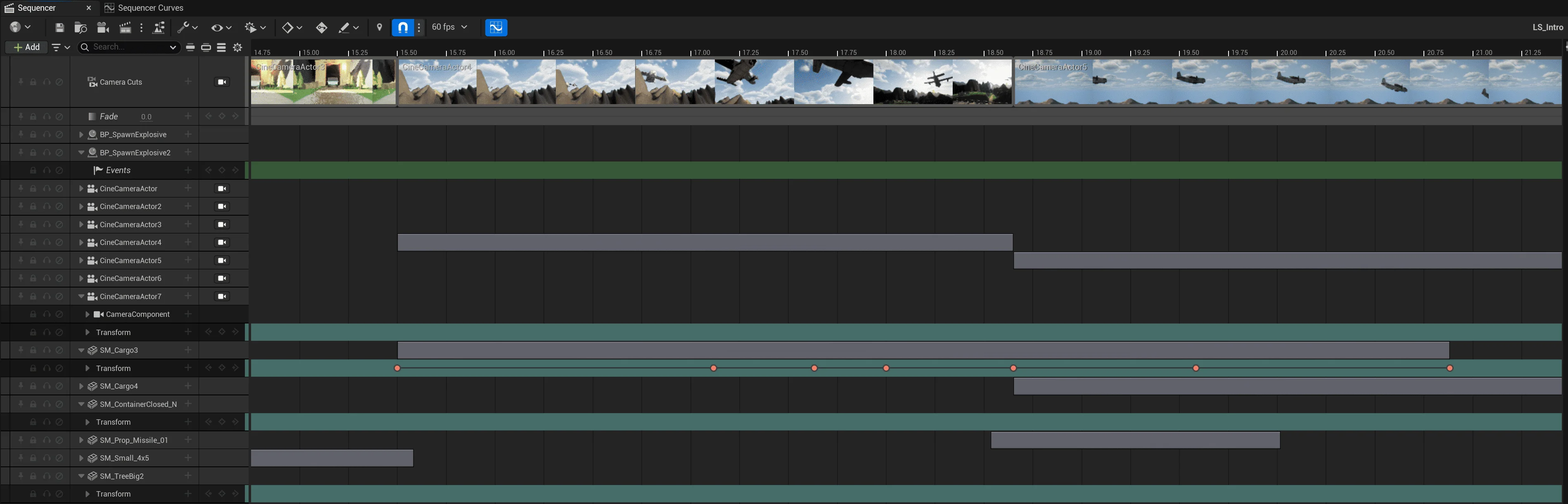Toggle camera lock for CineCameraActor4

pos(222,242)
